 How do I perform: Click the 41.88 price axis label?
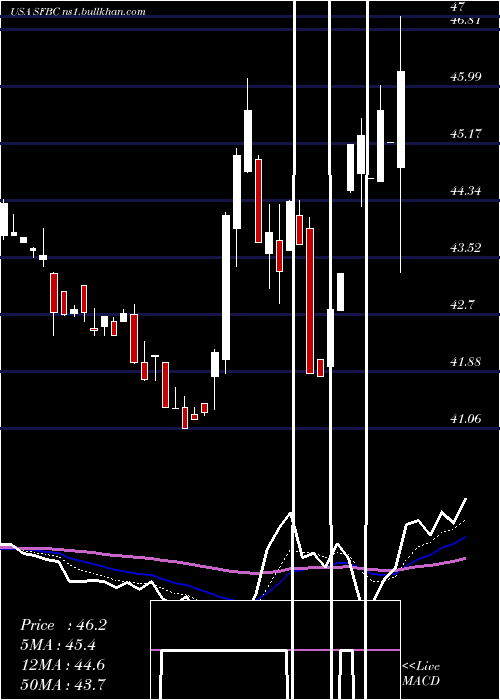click(x=466, y=362)
